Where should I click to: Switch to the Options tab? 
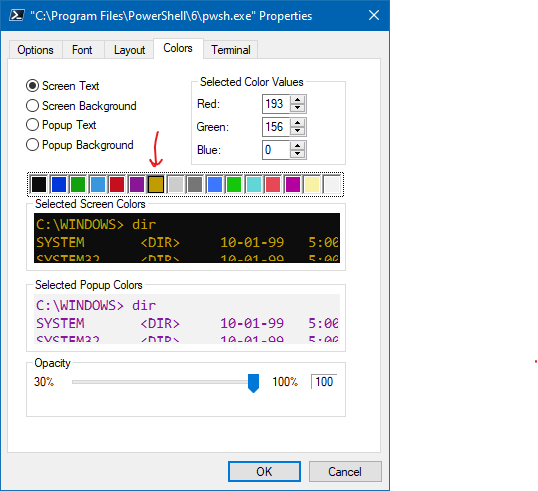pyautogui.click(x=35, y=50)
